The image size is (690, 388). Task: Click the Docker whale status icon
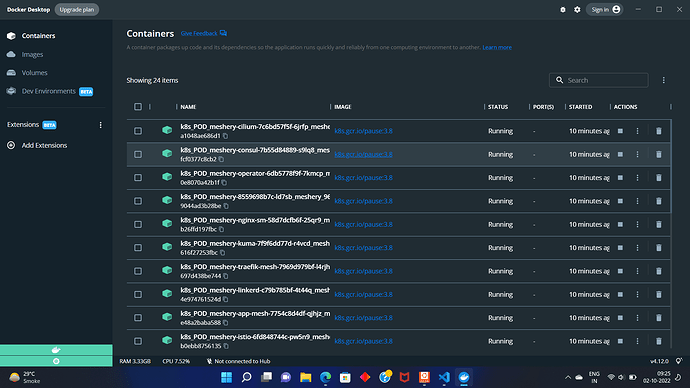pos(56,350)
